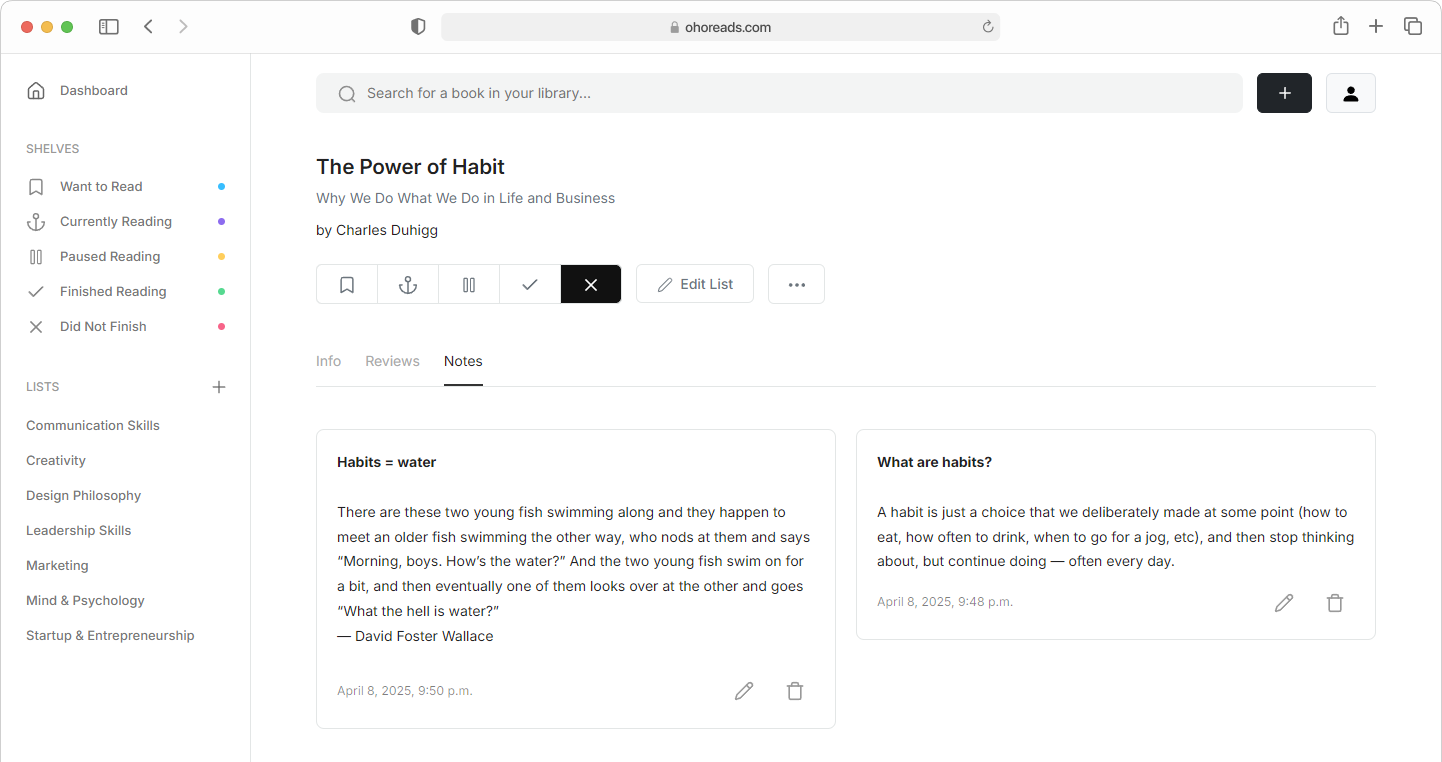Open the Paused Reading shelf

(110, 257)
